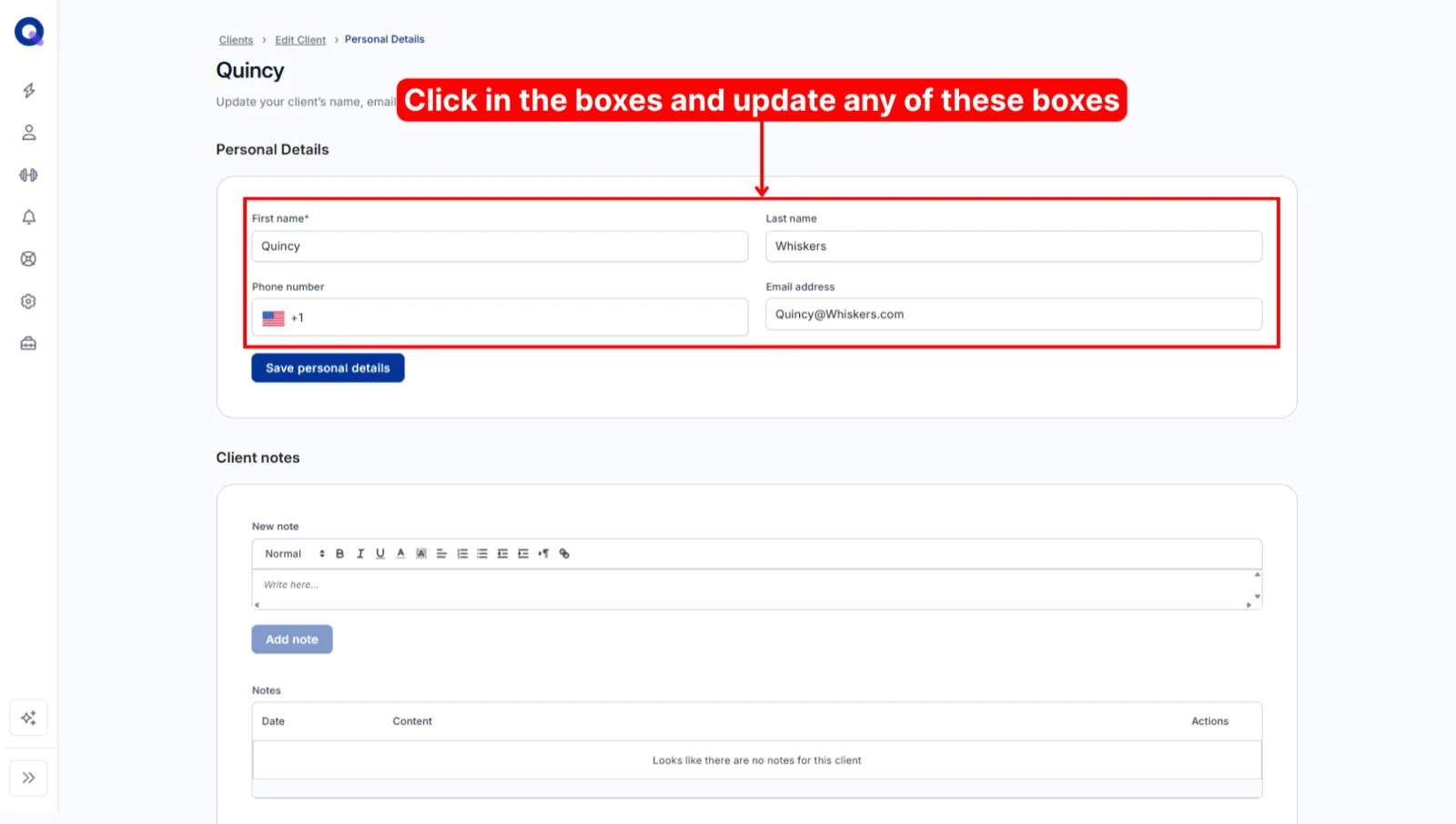Insert link in note editor
The height and width of the screenshot is (824, 1456).
564,554
